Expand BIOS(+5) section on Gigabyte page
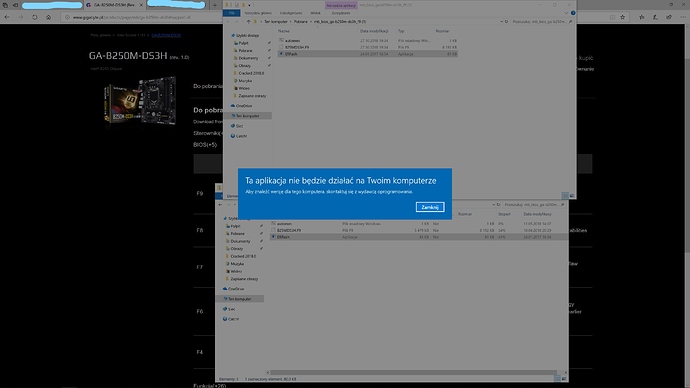Image resolution: width=690 pixels, height=388 pixels. (205, 145)
